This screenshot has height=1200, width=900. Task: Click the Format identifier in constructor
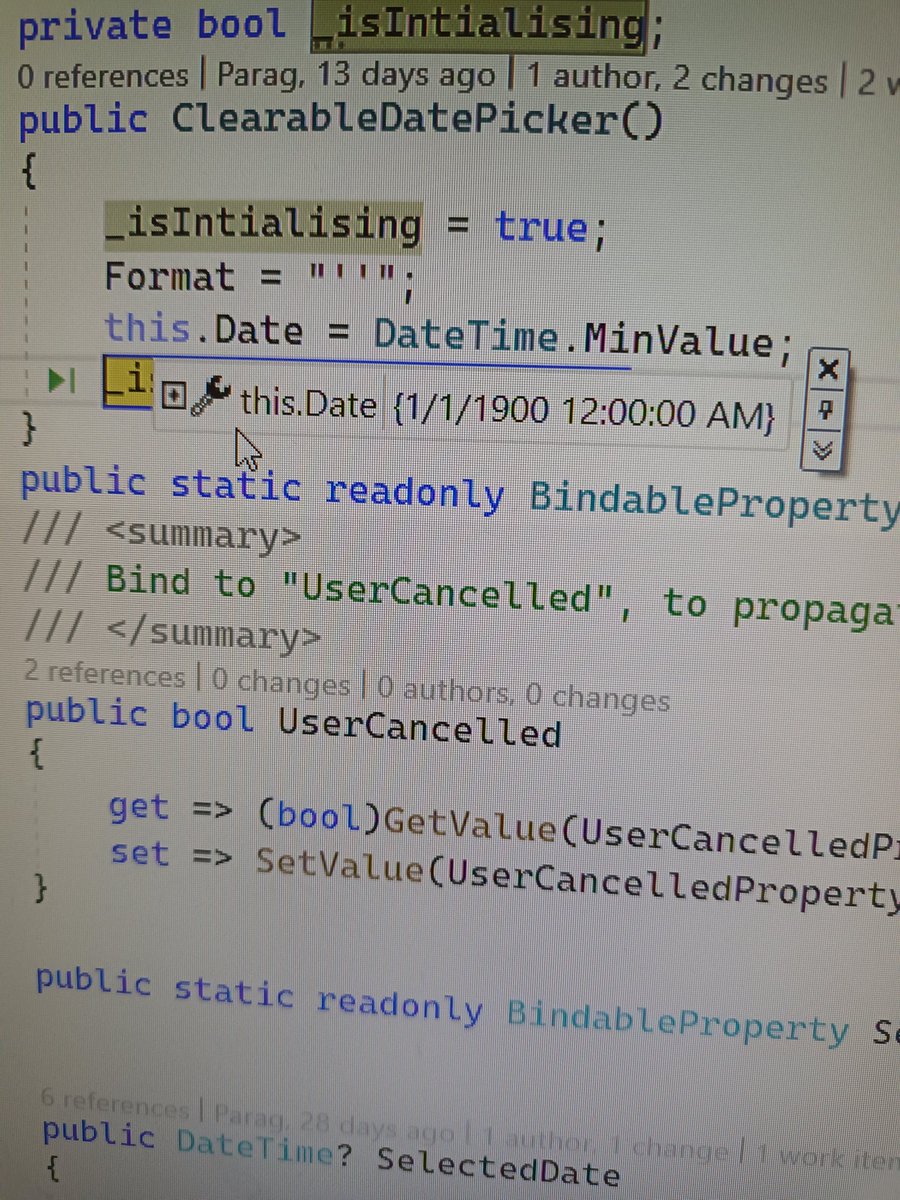[x=169, y=276]
